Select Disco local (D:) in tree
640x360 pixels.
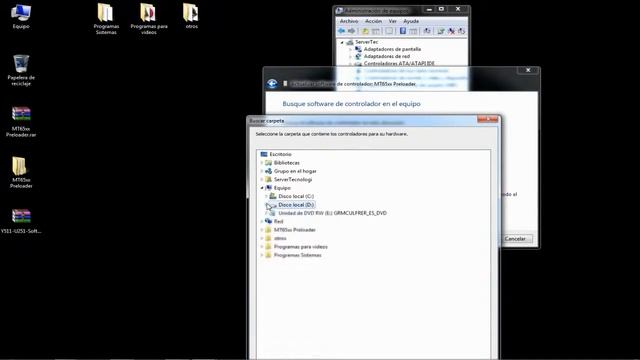point(296,205)
